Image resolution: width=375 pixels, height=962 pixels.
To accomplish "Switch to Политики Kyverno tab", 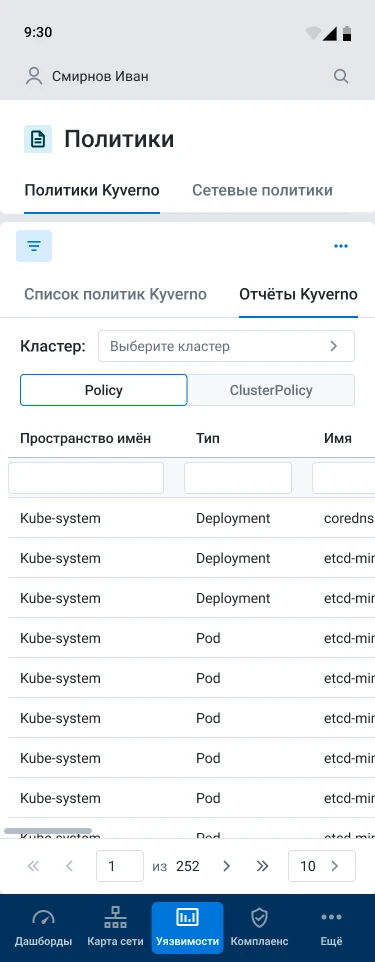I will click(x=92, y=190).
